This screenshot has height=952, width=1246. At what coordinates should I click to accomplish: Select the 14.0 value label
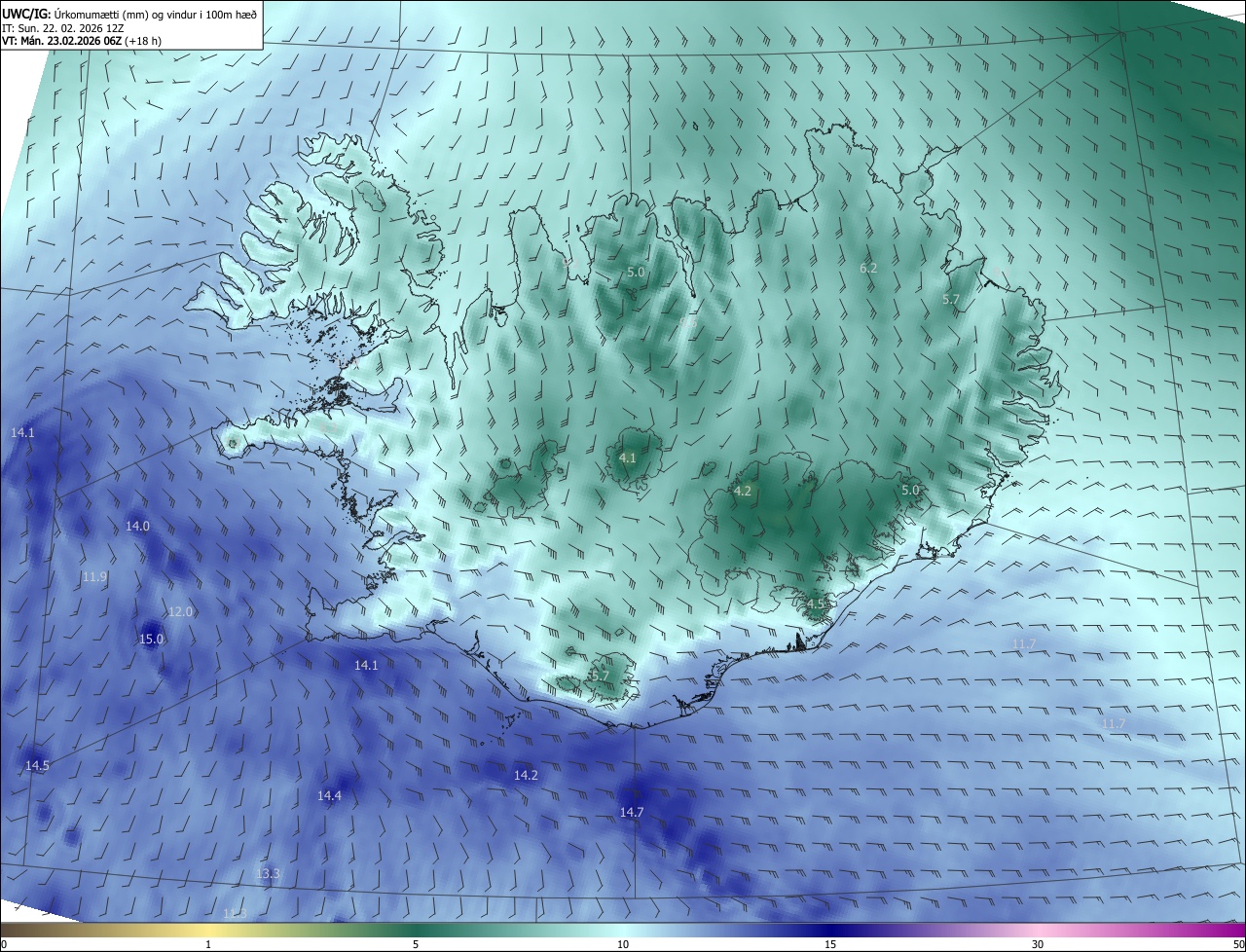click(x=137, y=527)
